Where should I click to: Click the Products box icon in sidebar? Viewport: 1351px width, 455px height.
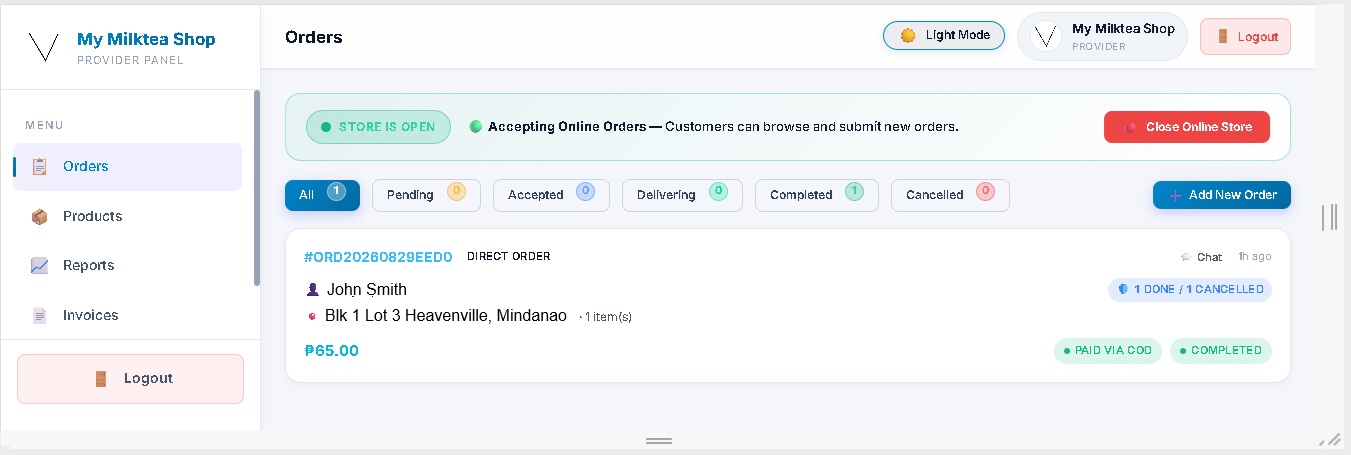click(x=40, y=216)
